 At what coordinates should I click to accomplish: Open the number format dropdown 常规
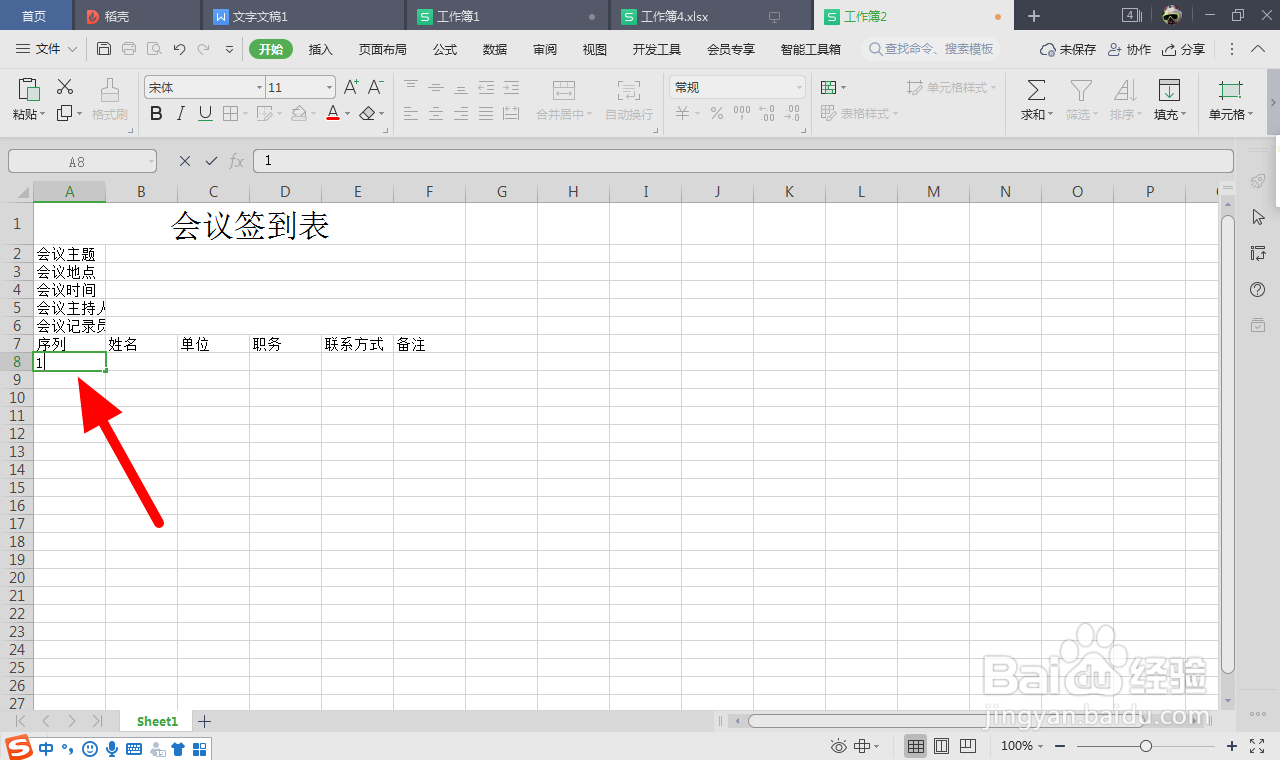(799, 88)
